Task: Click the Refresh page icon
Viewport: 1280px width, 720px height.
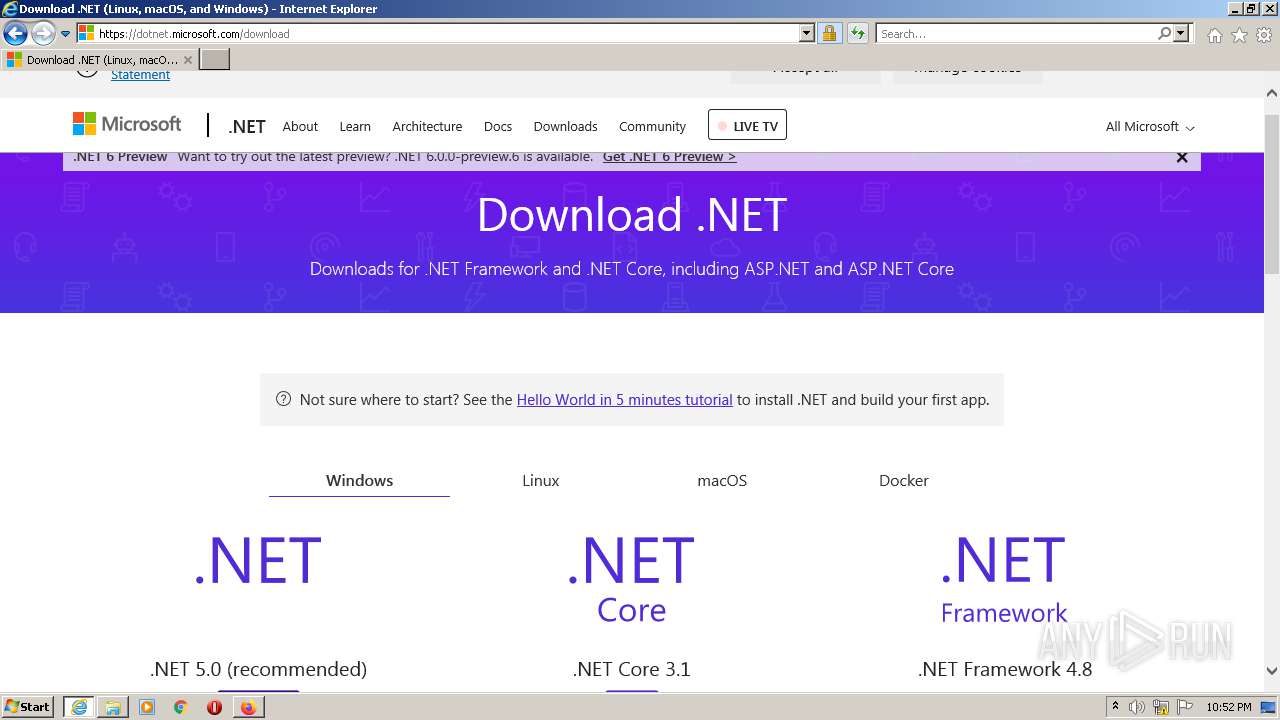Action: 858,34
